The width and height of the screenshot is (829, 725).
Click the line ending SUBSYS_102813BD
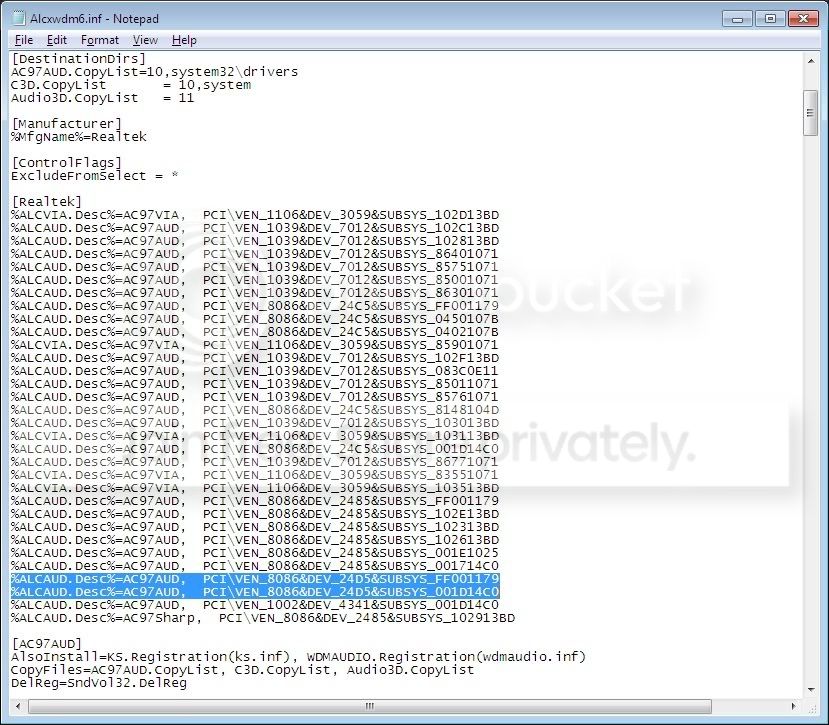click(255, 241)
